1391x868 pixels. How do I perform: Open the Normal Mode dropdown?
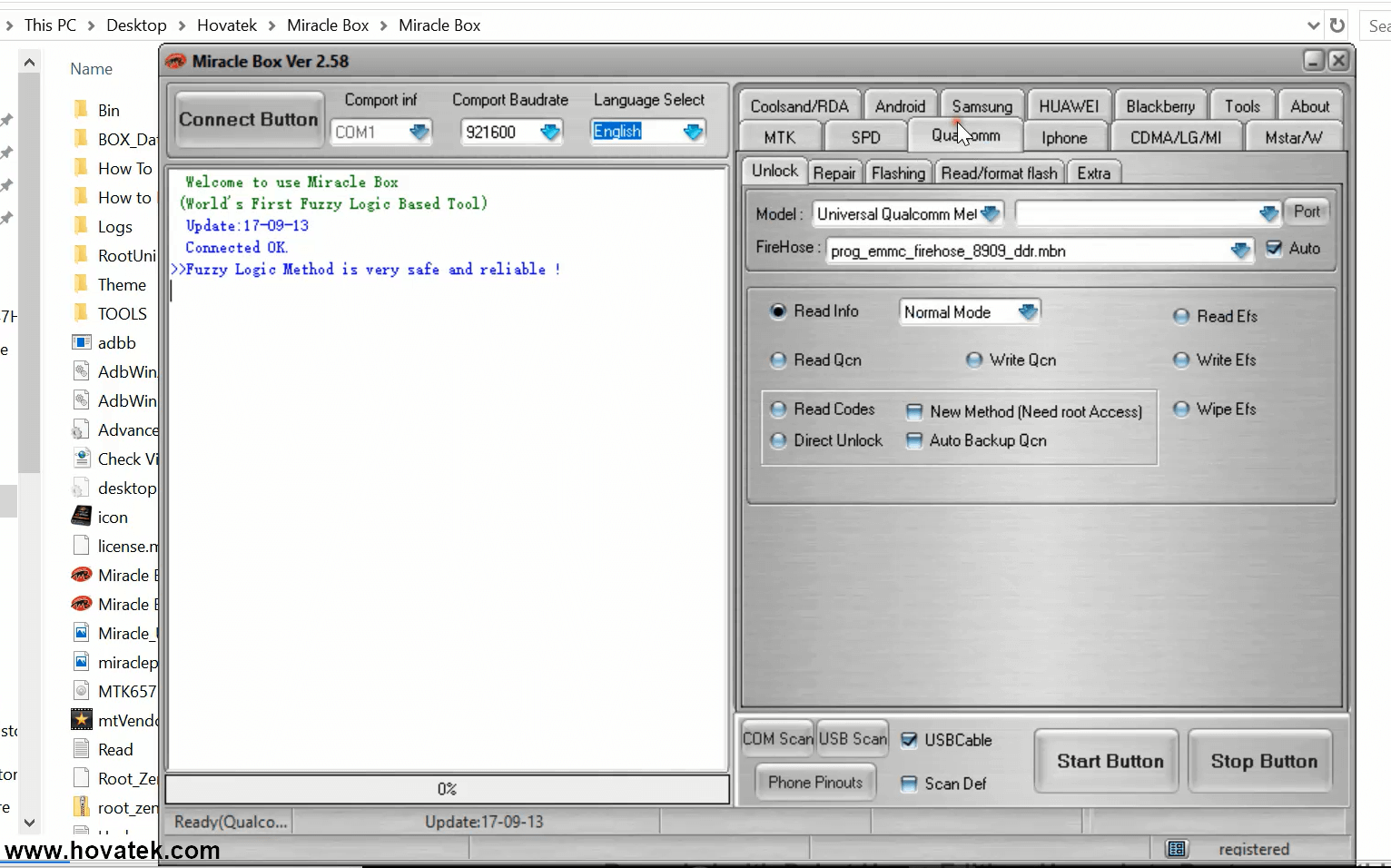tap(1028, 312)
